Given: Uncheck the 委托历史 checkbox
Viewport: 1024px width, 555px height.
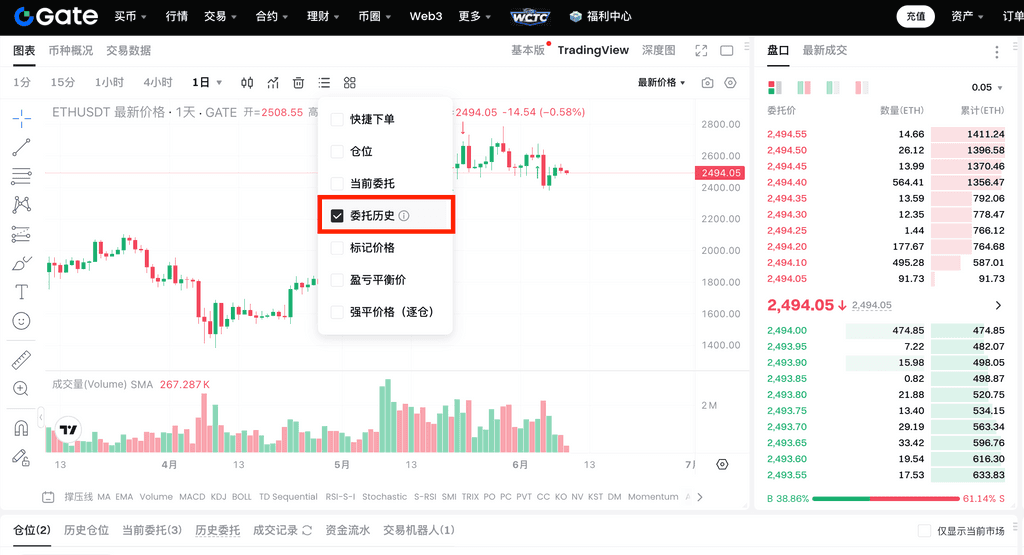Looking at the screenshot, I should 337,216.
